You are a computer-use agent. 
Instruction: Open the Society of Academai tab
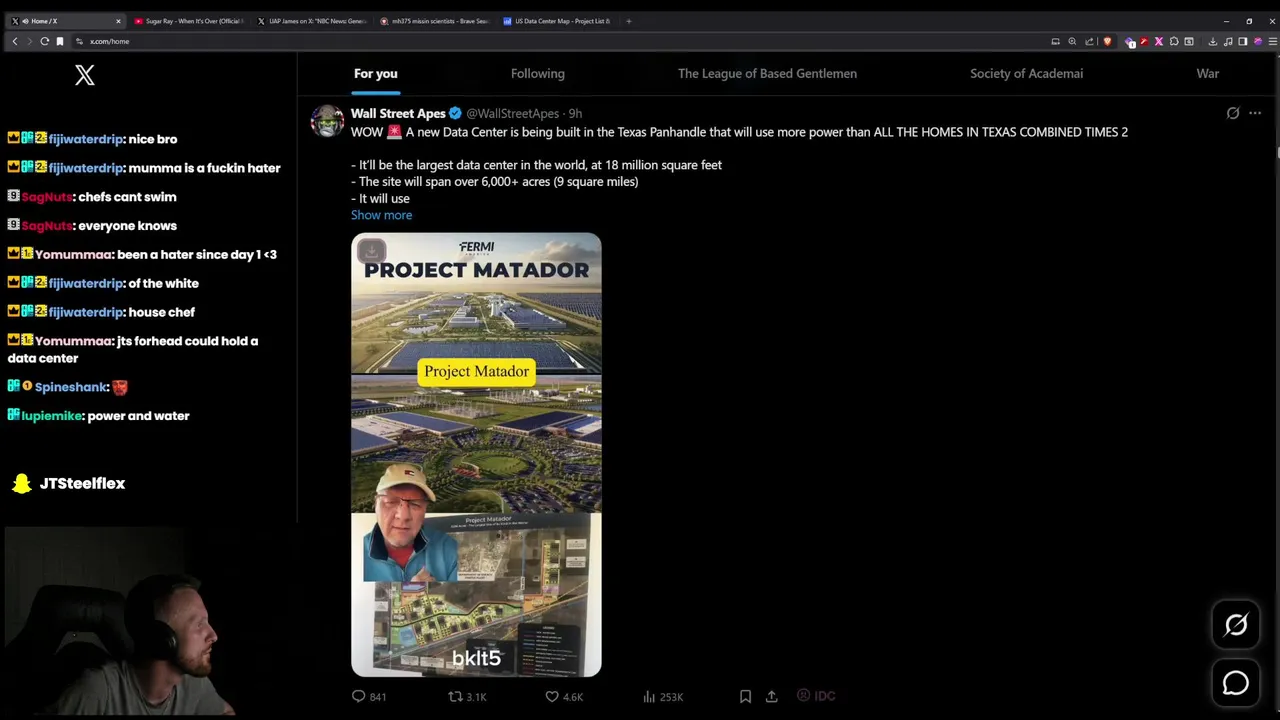coord(1026,73)
